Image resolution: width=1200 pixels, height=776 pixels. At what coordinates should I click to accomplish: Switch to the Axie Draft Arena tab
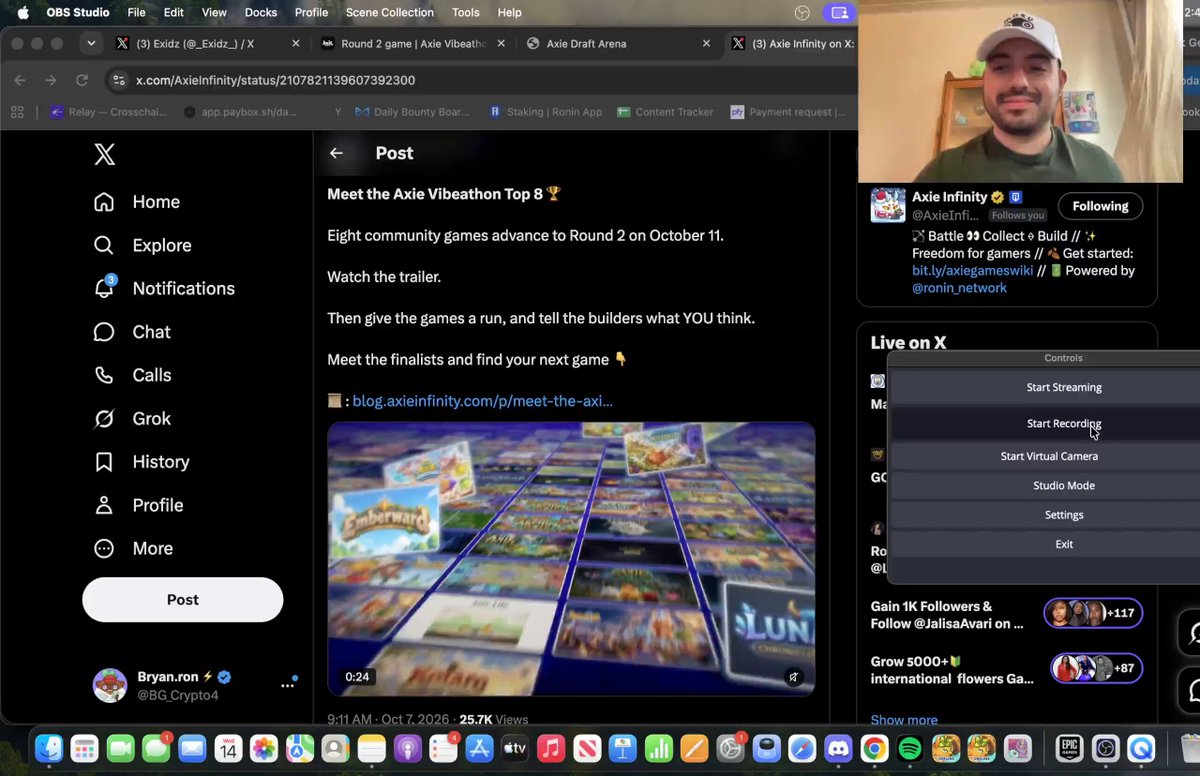coord(586,44)
